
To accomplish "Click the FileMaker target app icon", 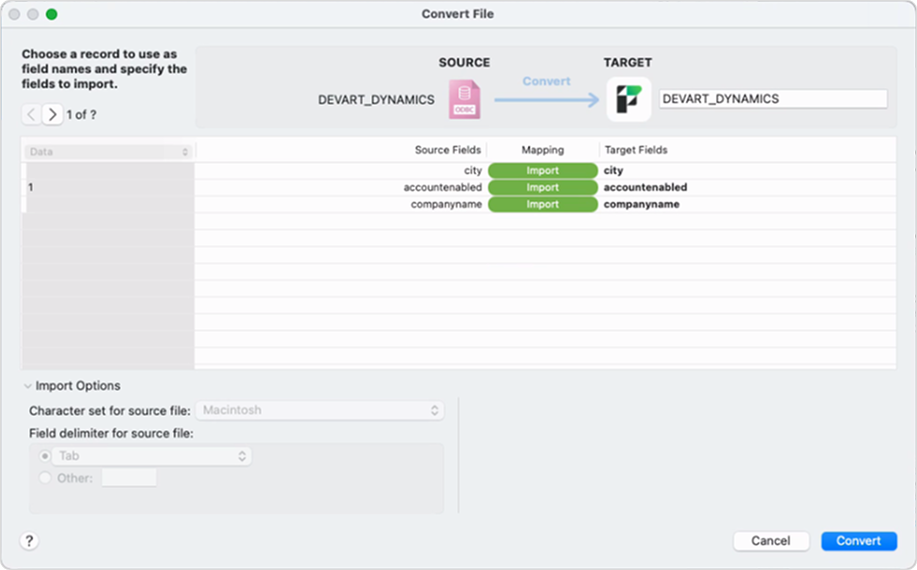I will 629,99.
